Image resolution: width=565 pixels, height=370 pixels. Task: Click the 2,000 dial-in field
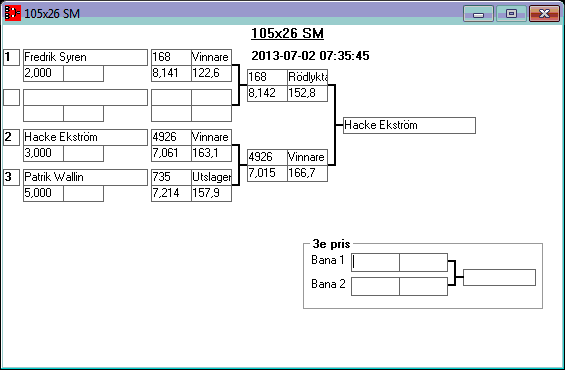(x=43, y=73)
